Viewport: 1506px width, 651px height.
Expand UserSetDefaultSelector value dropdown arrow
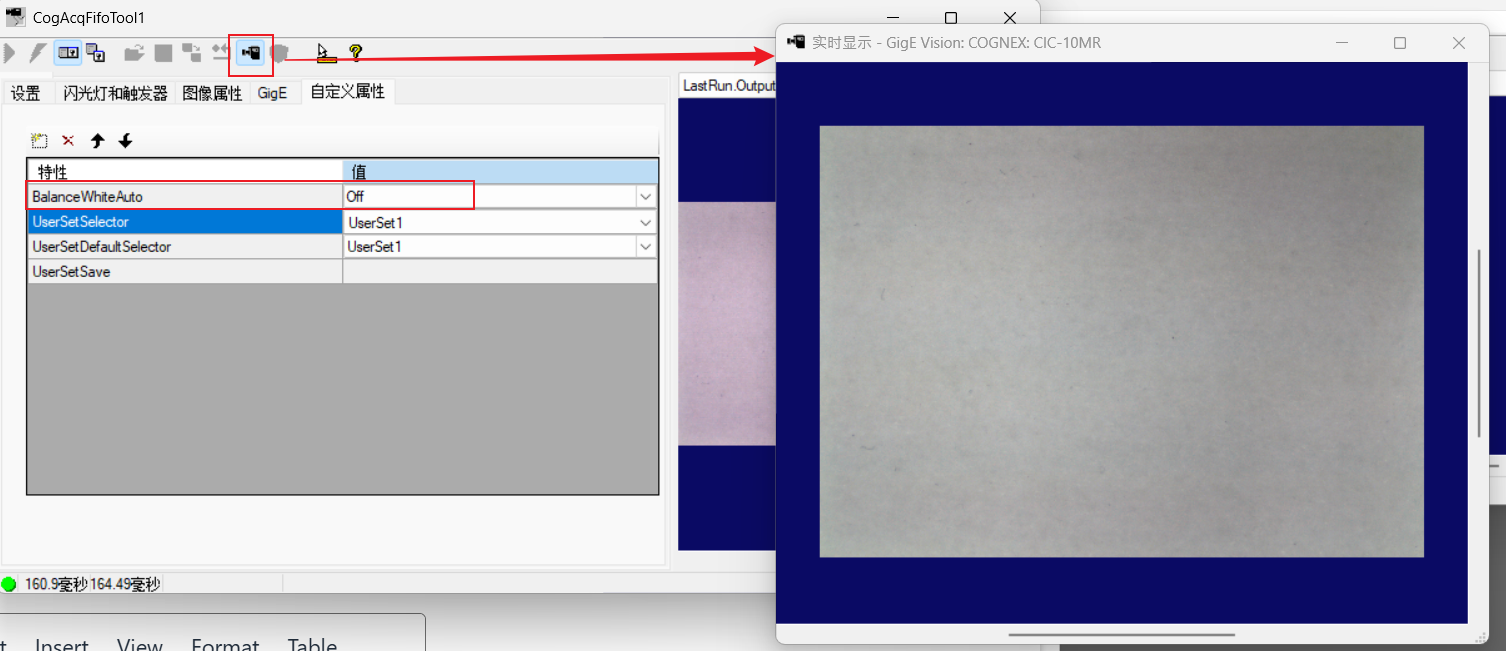tap(645, 246)
